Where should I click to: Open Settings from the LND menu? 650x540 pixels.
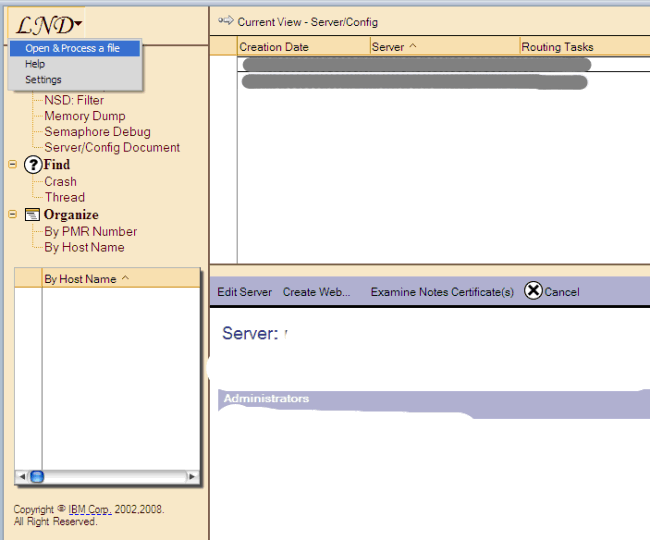(43, 80)
